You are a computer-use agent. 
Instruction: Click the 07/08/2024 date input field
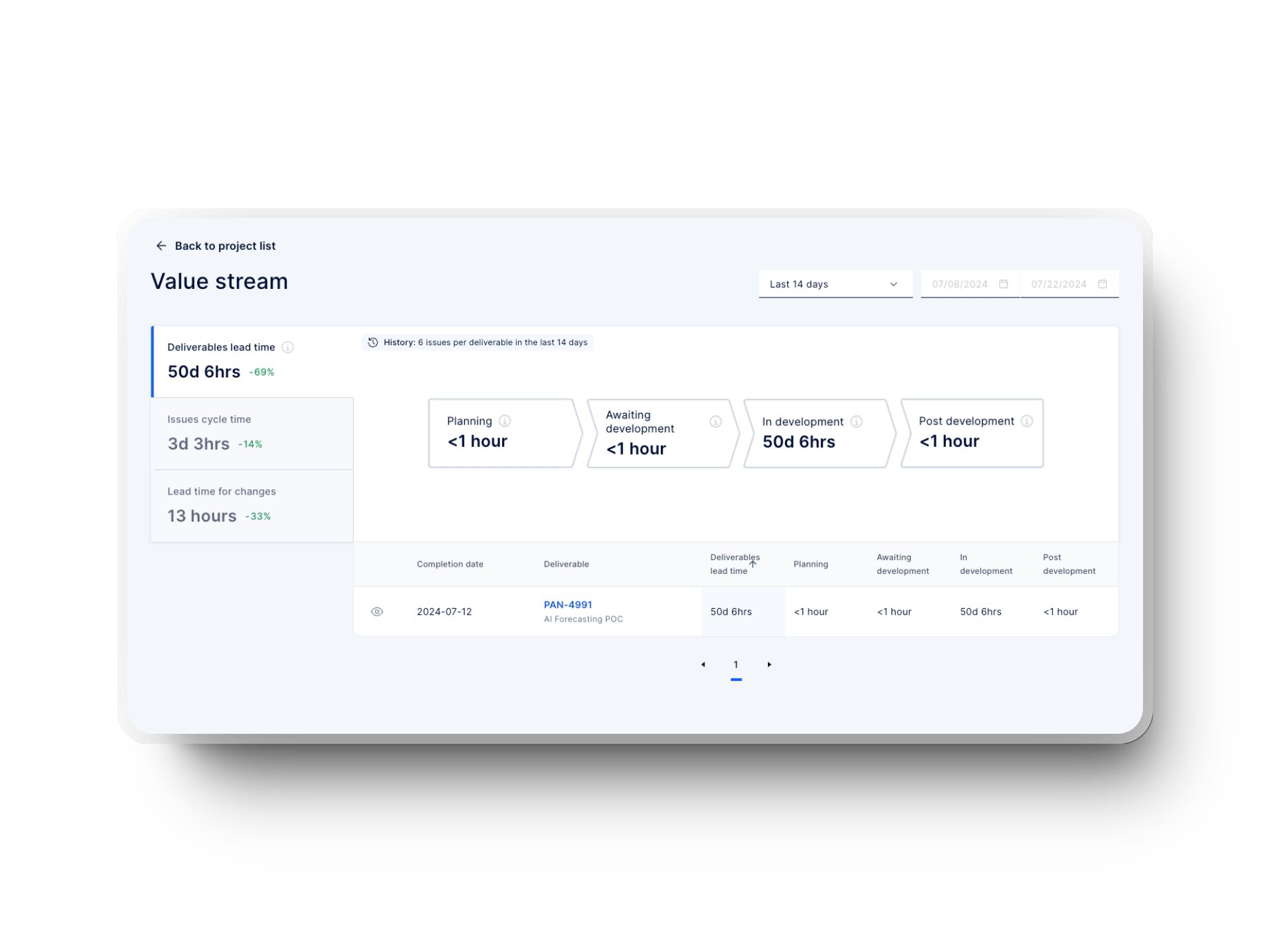[x=959, y=284]
